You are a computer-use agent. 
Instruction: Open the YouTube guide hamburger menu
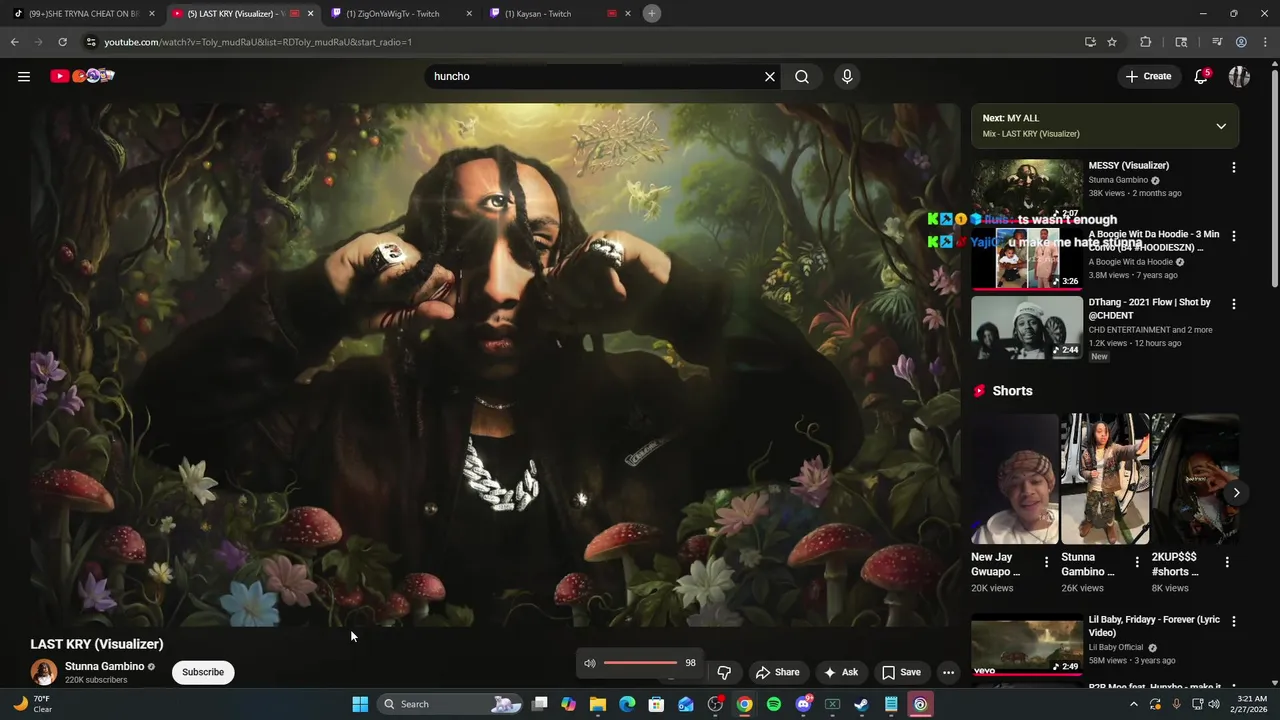24,76
